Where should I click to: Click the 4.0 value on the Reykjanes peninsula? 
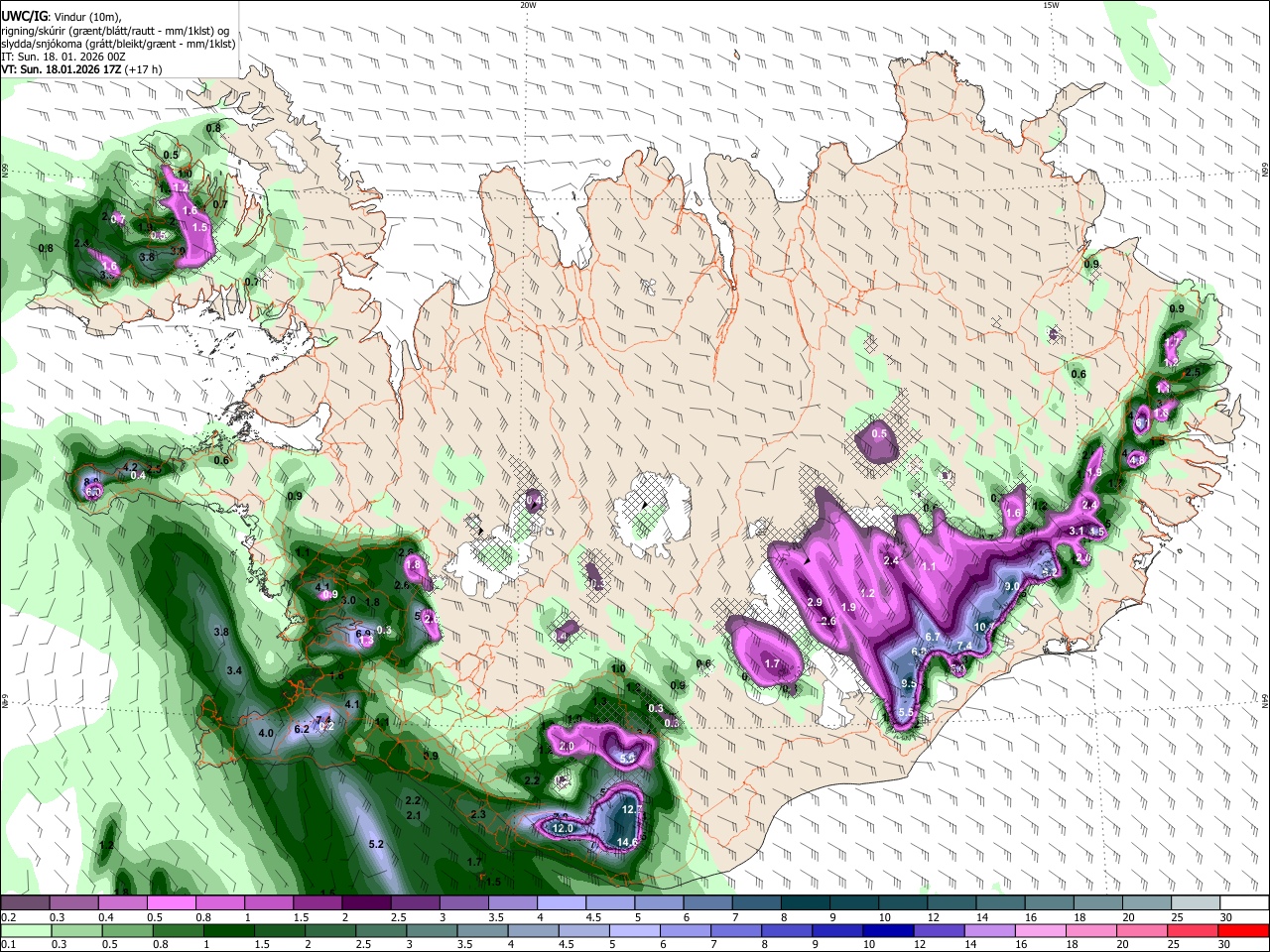click(265, 733)
